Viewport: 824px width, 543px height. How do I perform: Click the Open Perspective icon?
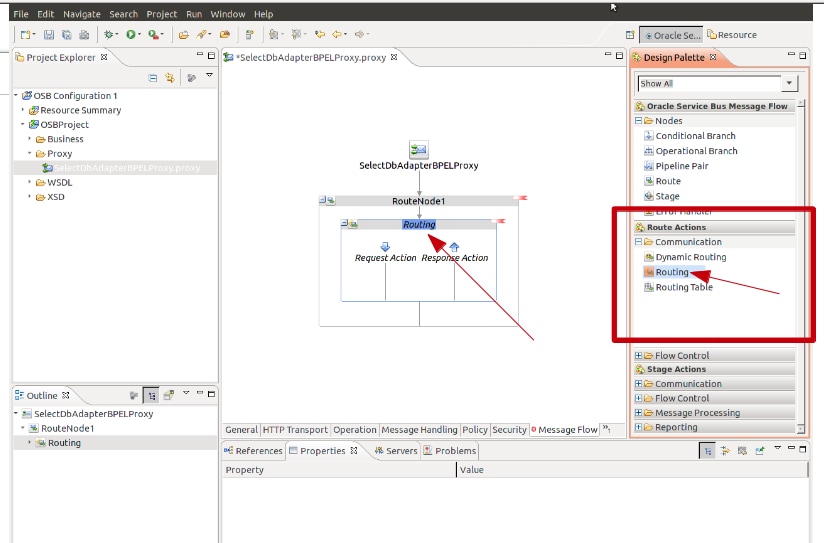[630, 35]
